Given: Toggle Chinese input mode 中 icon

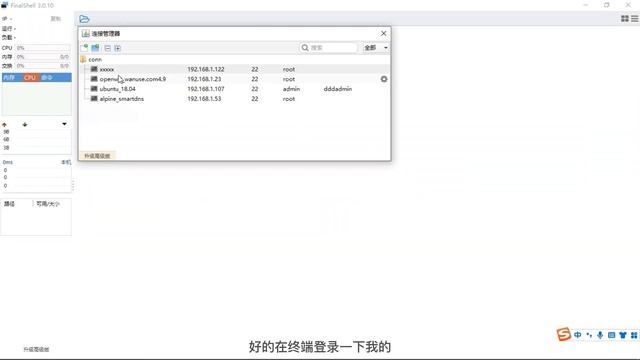Looking at the screenshot, I should pyautogui.click(x=578, y=335).
